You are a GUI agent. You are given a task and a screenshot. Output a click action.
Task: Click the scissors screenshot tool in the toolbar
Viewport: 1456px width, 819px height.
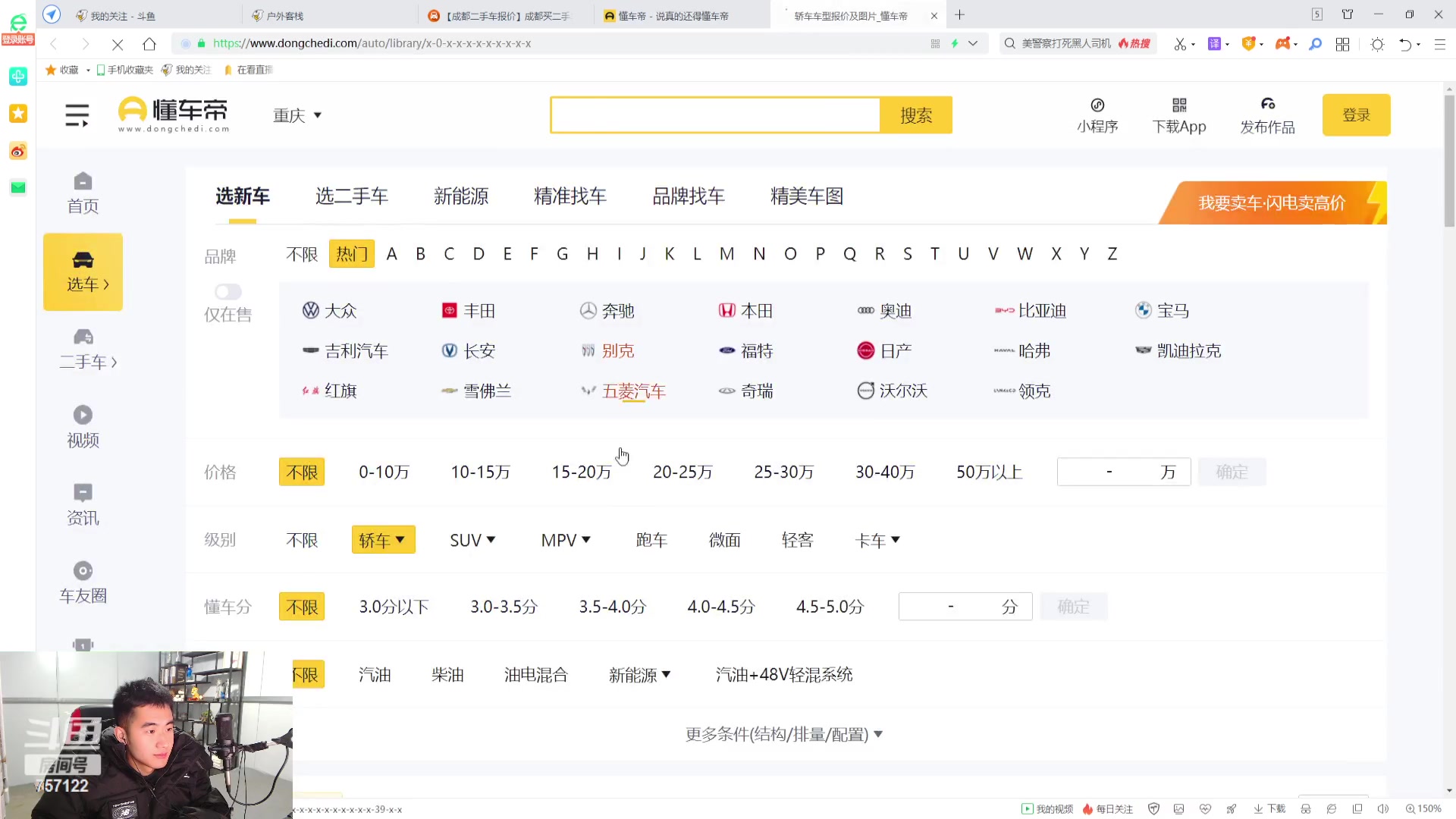(x=1180, y=44)
